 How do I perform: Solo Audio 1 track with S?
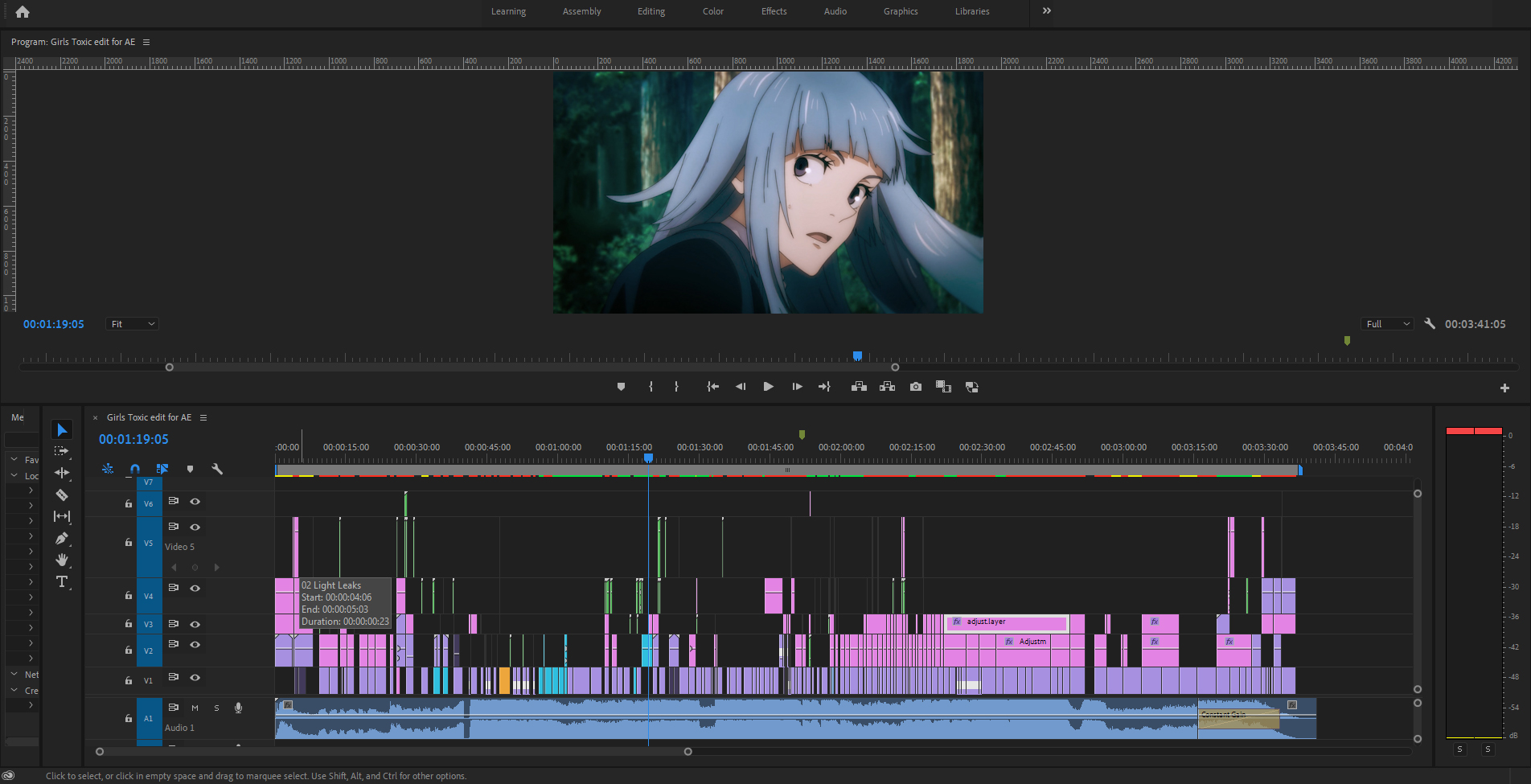216,708
